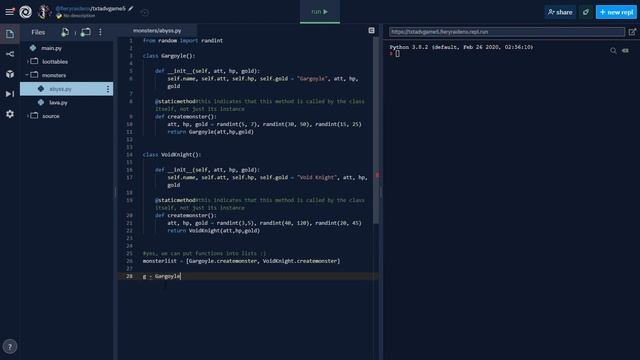Click the invite link chain icon

click(x=586, y=12)
